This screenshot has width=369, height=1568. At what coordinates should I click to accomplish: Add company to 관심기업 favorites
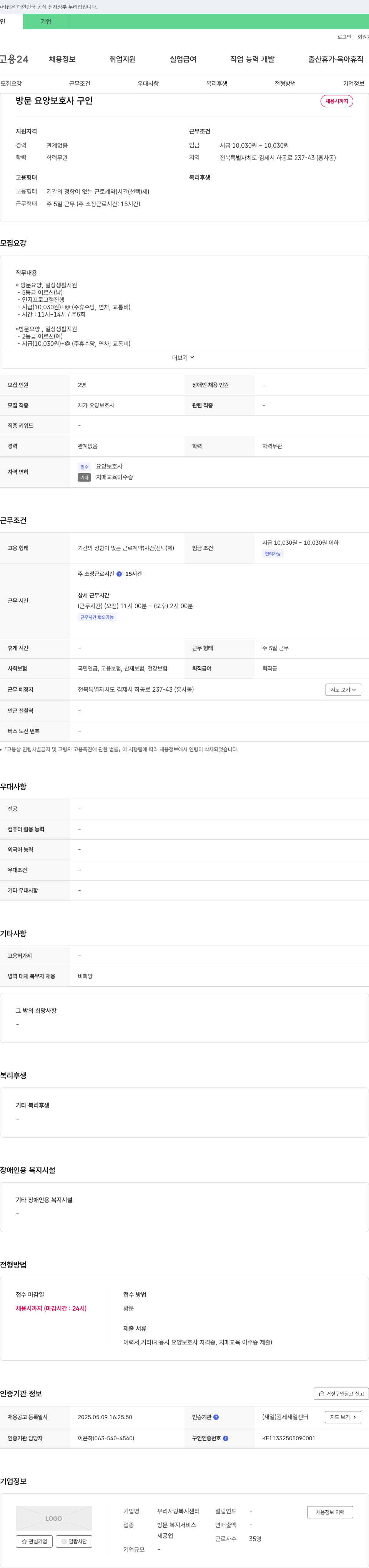34,1541
